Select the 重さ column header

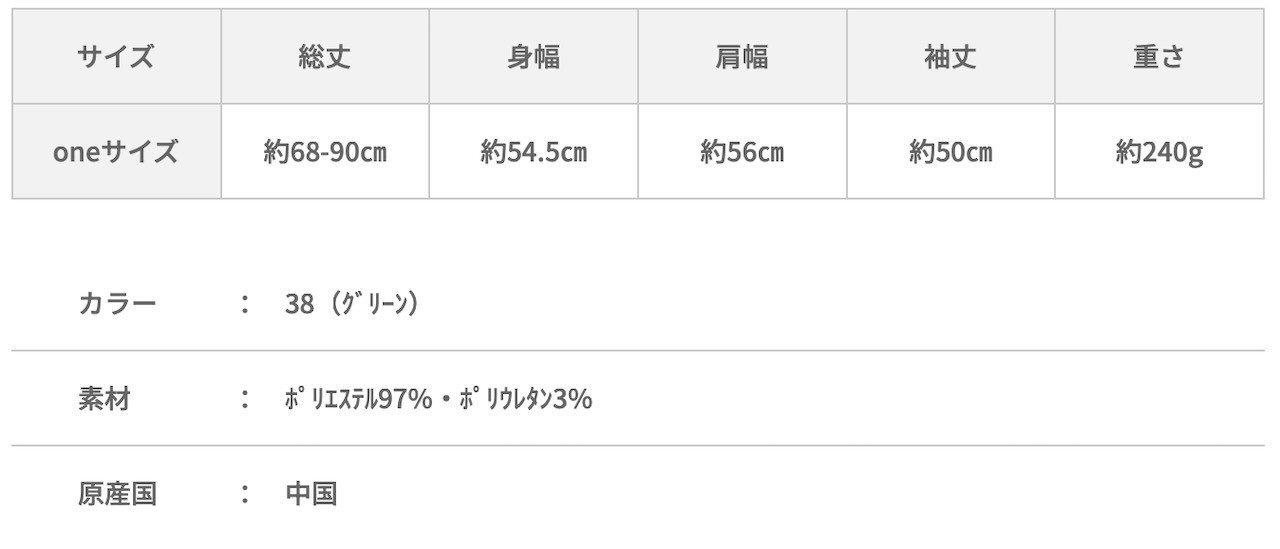point(1159,57)
